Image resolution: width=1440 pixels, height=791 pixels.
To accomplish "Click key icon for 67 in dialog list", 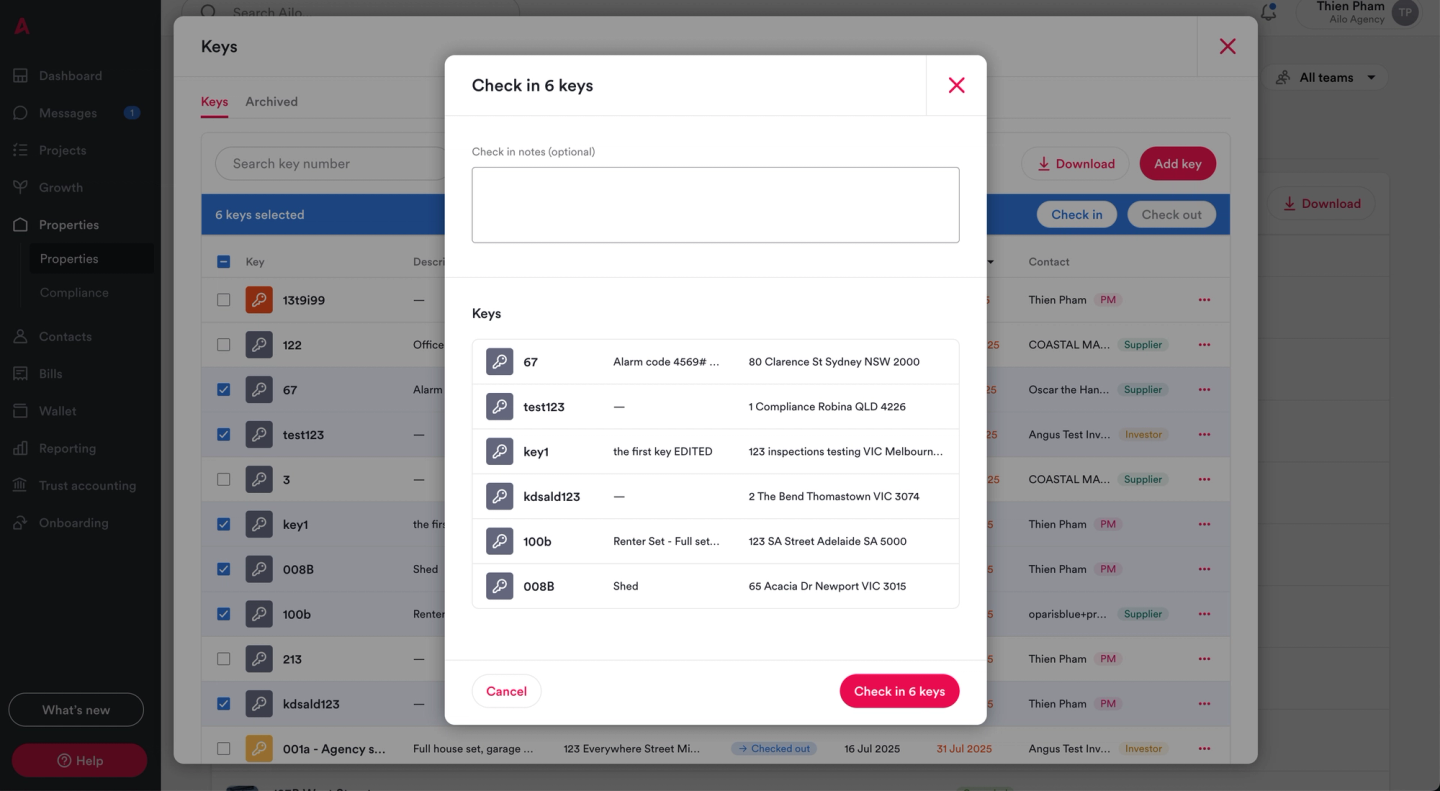I will tap(499, 362).
